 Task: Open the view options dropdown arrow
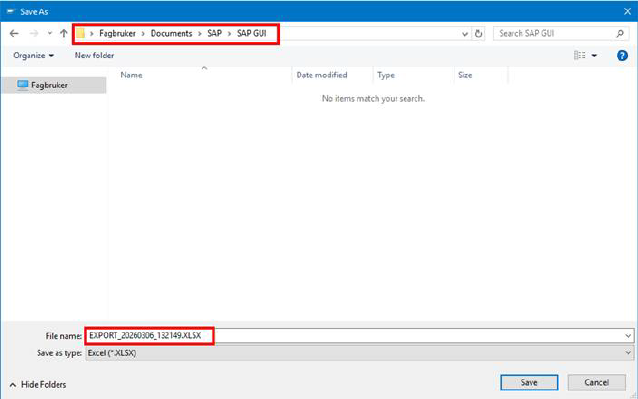tap(594, 55)
